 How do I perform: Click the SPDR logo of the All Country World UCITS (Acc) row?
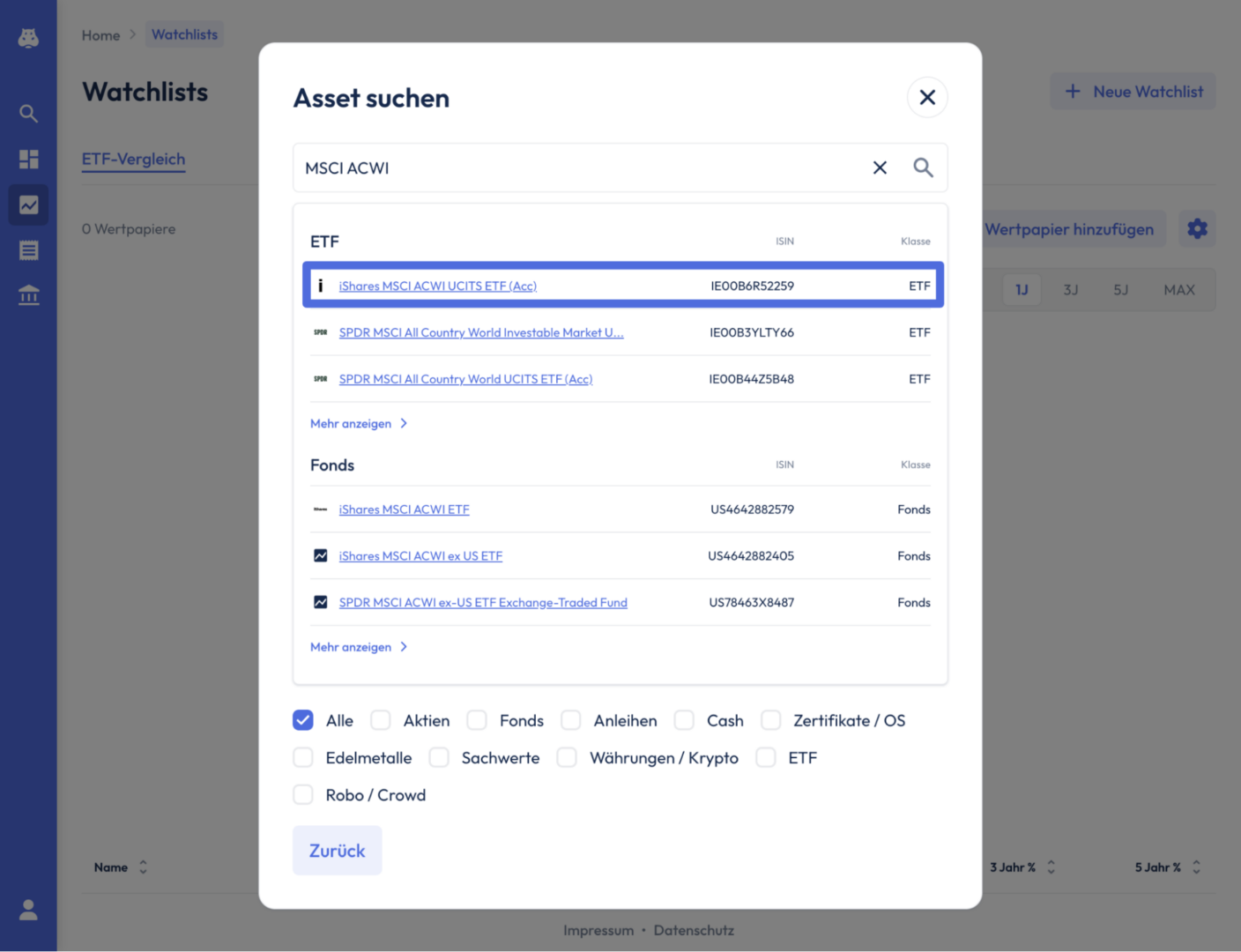click(x=321, y=379)
